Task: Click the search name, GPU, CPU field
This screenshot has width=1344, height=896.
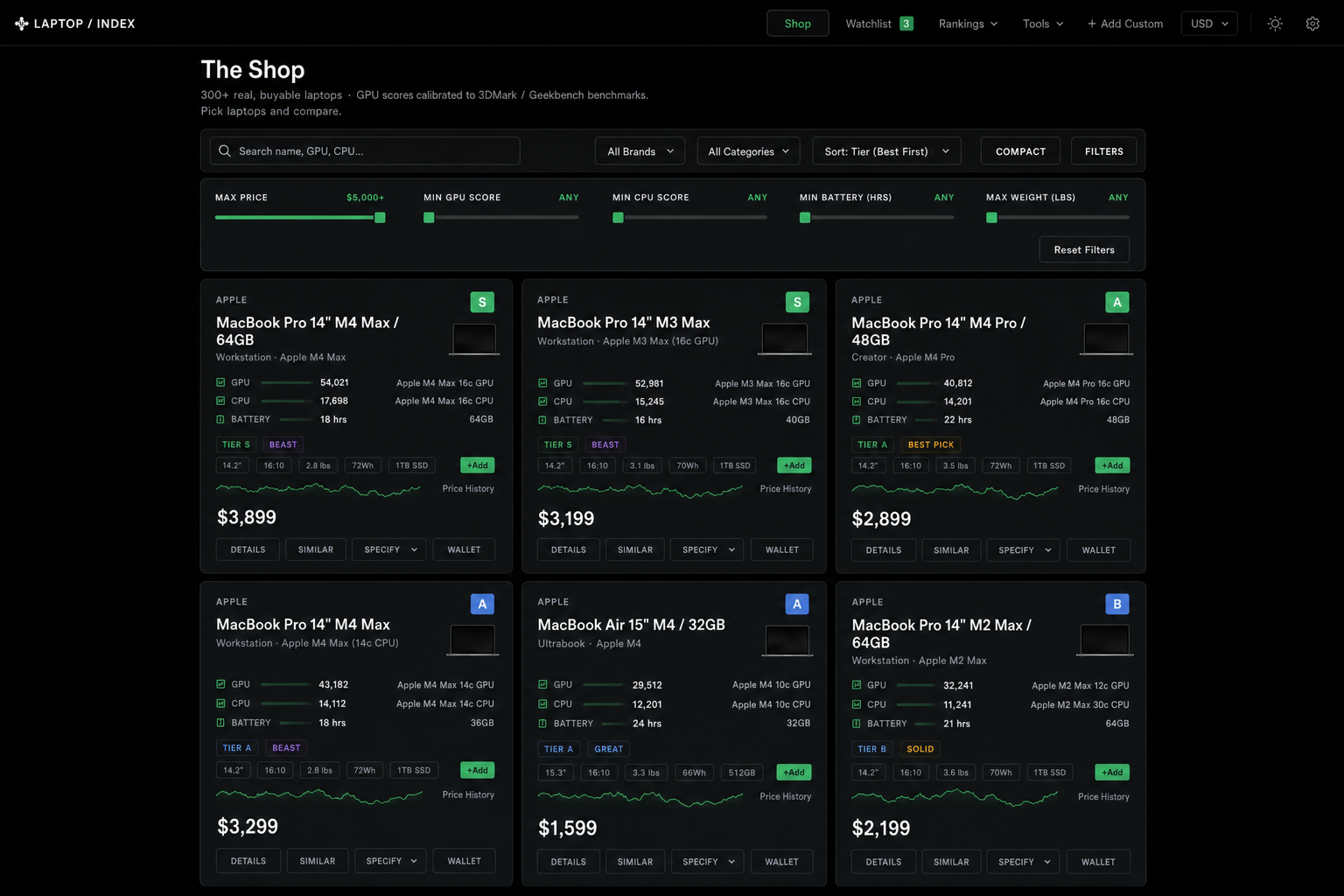Action: (365, 150)
